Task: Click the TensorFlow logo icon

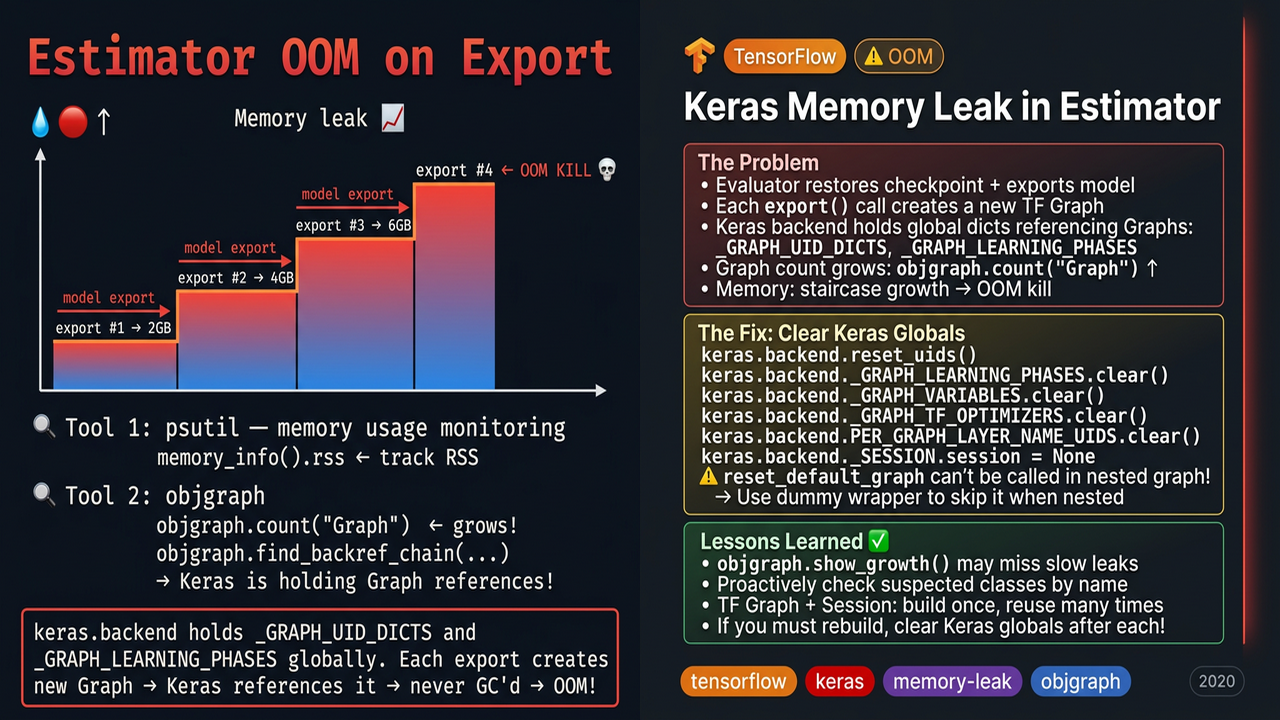Action: point(700,57)
